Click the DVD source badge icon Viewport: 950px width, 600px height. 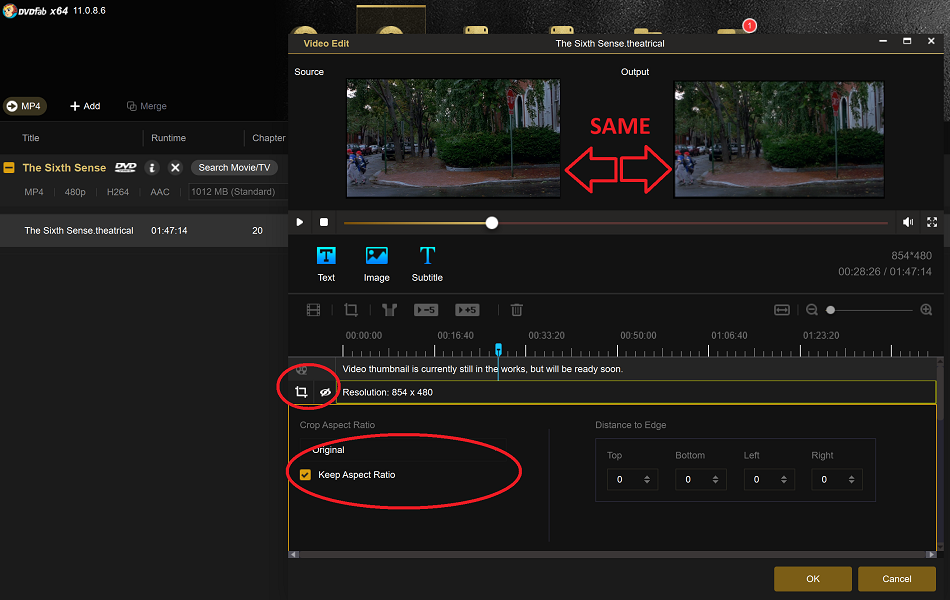coord(126,167)
